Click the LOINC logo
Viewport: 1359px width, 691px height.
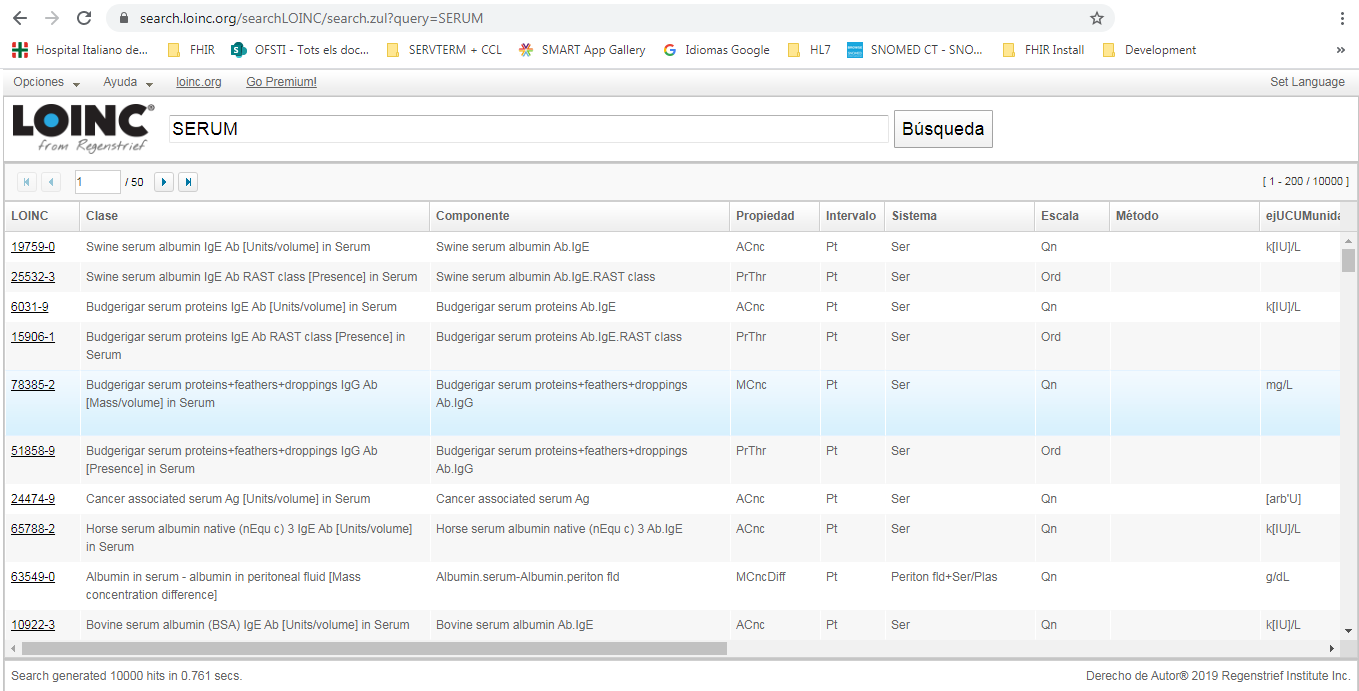tap(82, 128)
